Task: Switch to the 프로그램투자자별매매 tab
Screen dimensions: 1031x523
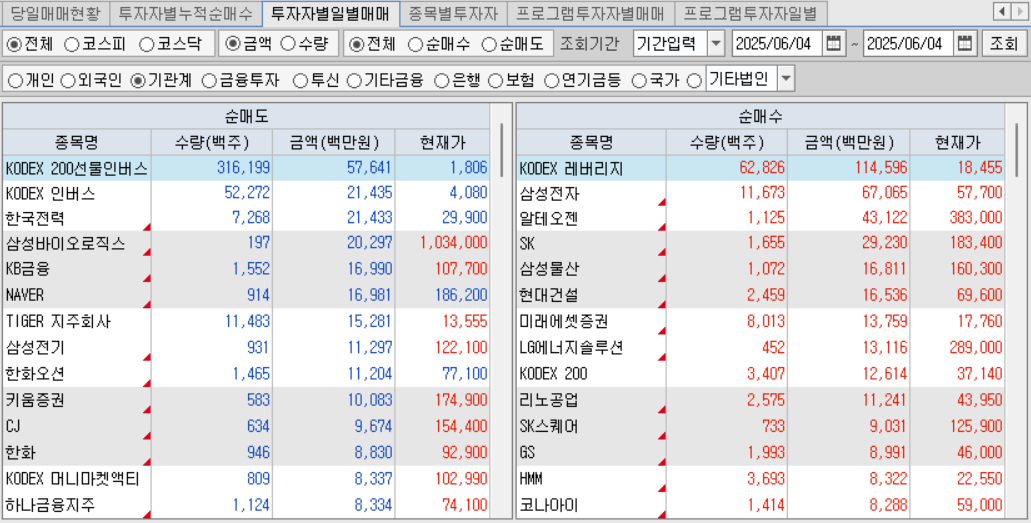Action: click(590, 12)
